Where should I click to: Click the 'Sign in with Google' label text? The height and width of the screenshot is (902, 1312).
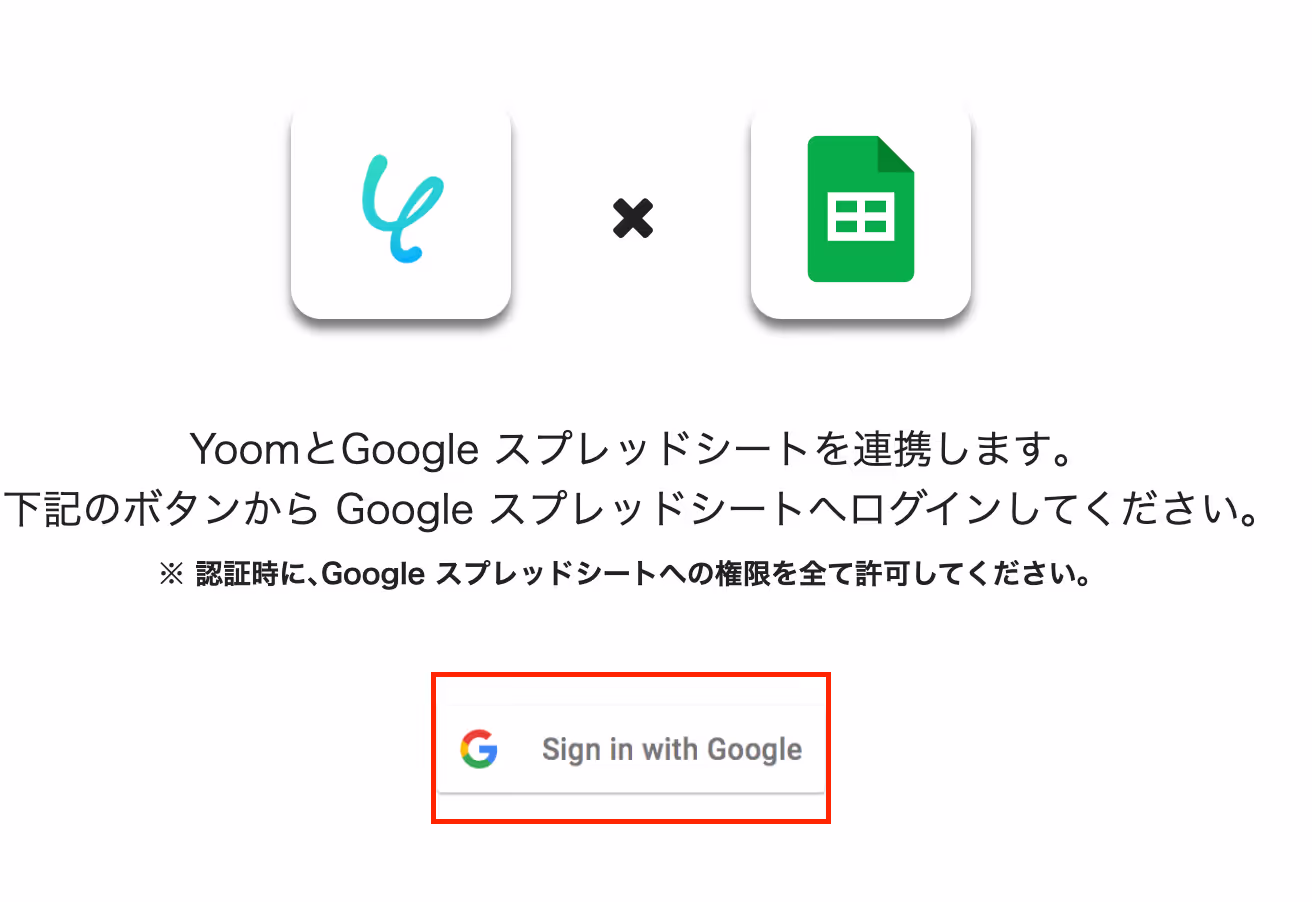click(x=672, y=750)
